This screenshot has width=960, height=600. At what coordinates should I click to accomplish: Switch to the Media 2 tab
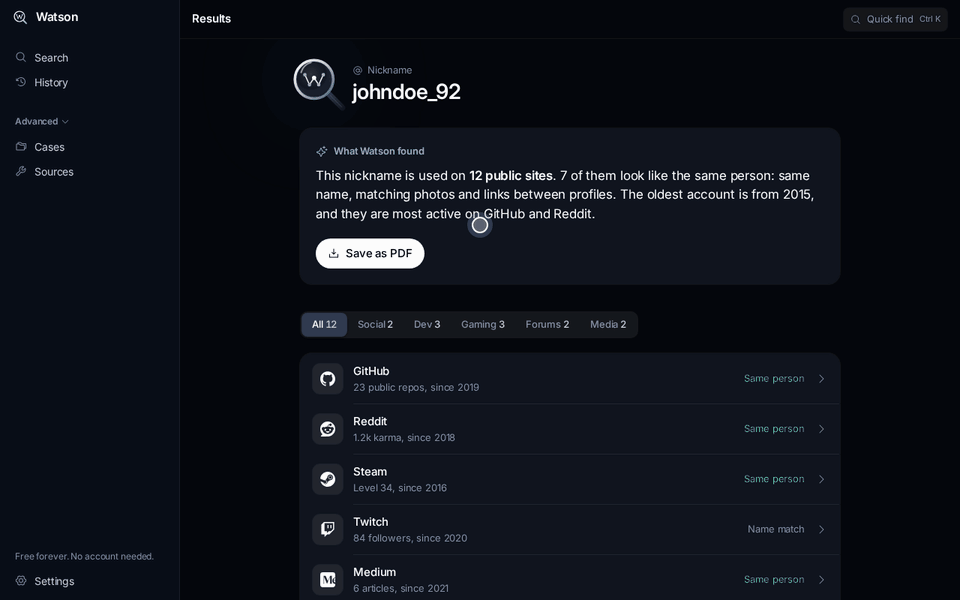click(608, 324)
